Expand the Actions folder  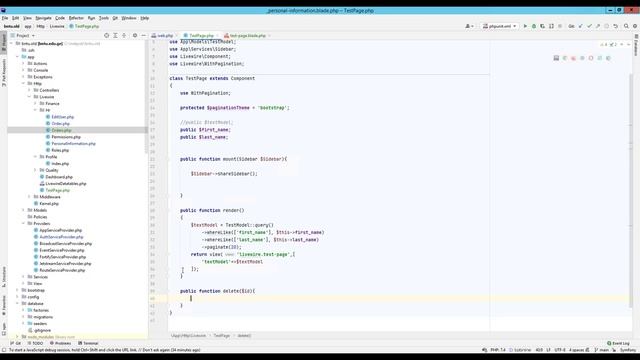[x=23, y=64]
